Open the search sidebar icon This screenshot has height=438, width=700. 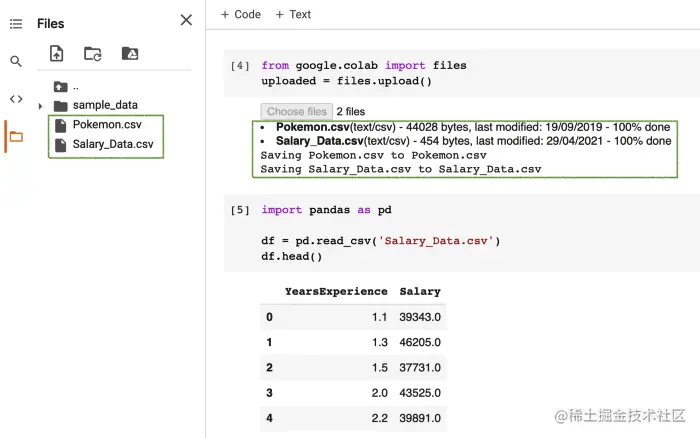pos(15,61)
